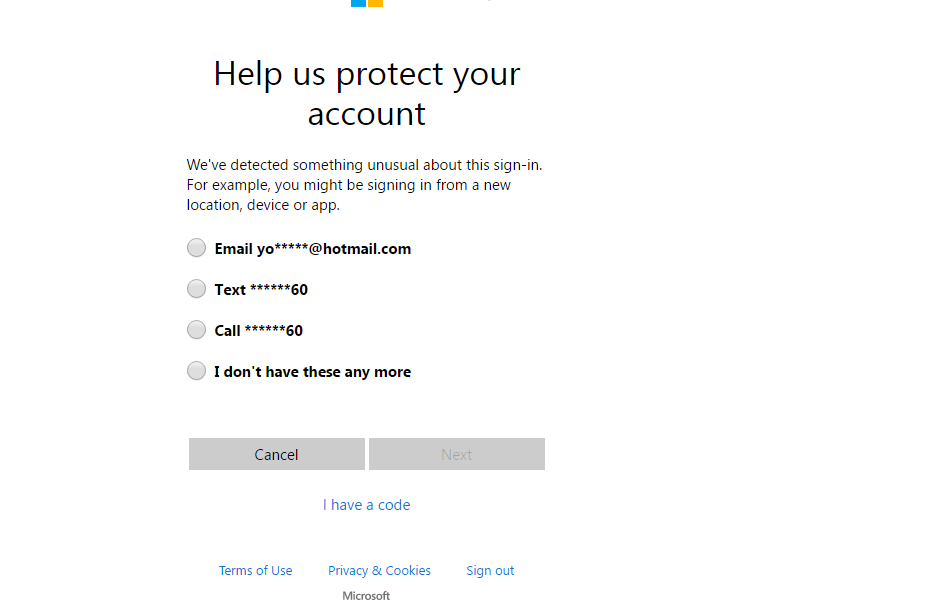Click the "I don't have these any more" label

(x=313, y=372)
